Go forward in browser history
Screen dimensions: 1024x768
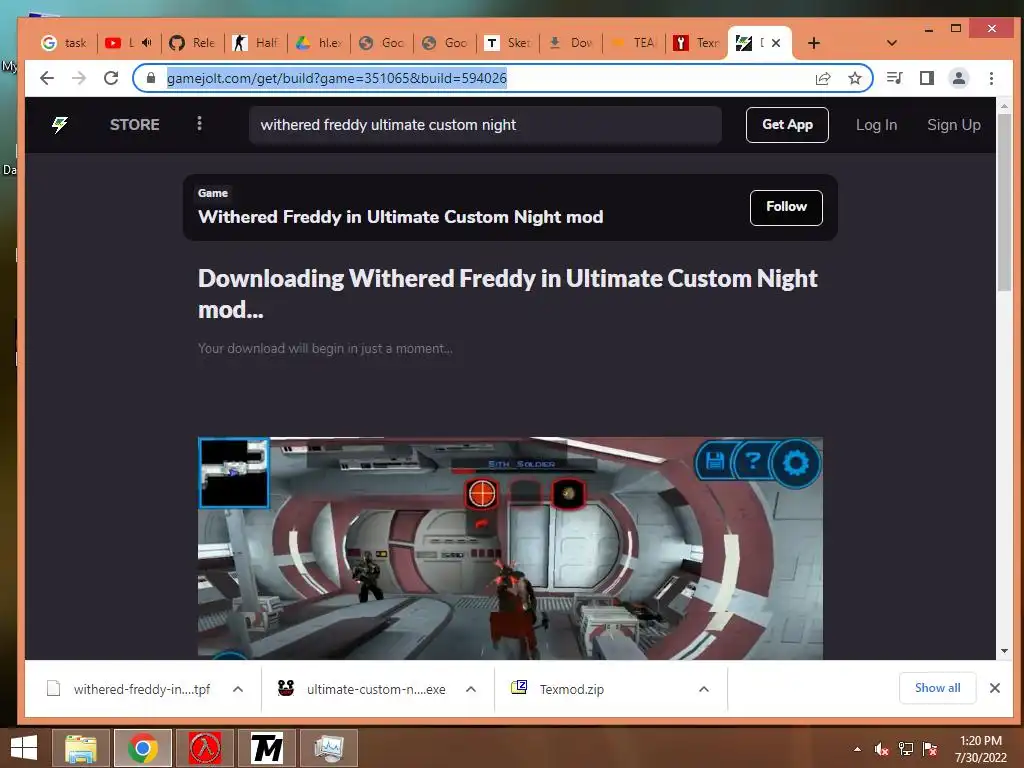point(79,78)
